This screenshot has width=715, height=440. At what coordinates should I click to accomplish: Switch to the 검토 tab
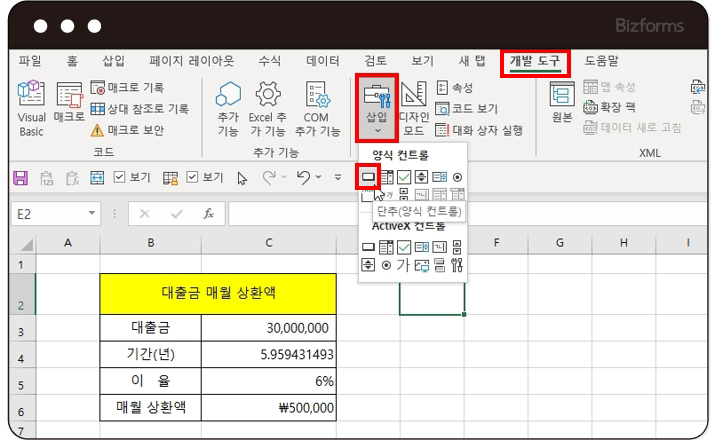[375, 61]
